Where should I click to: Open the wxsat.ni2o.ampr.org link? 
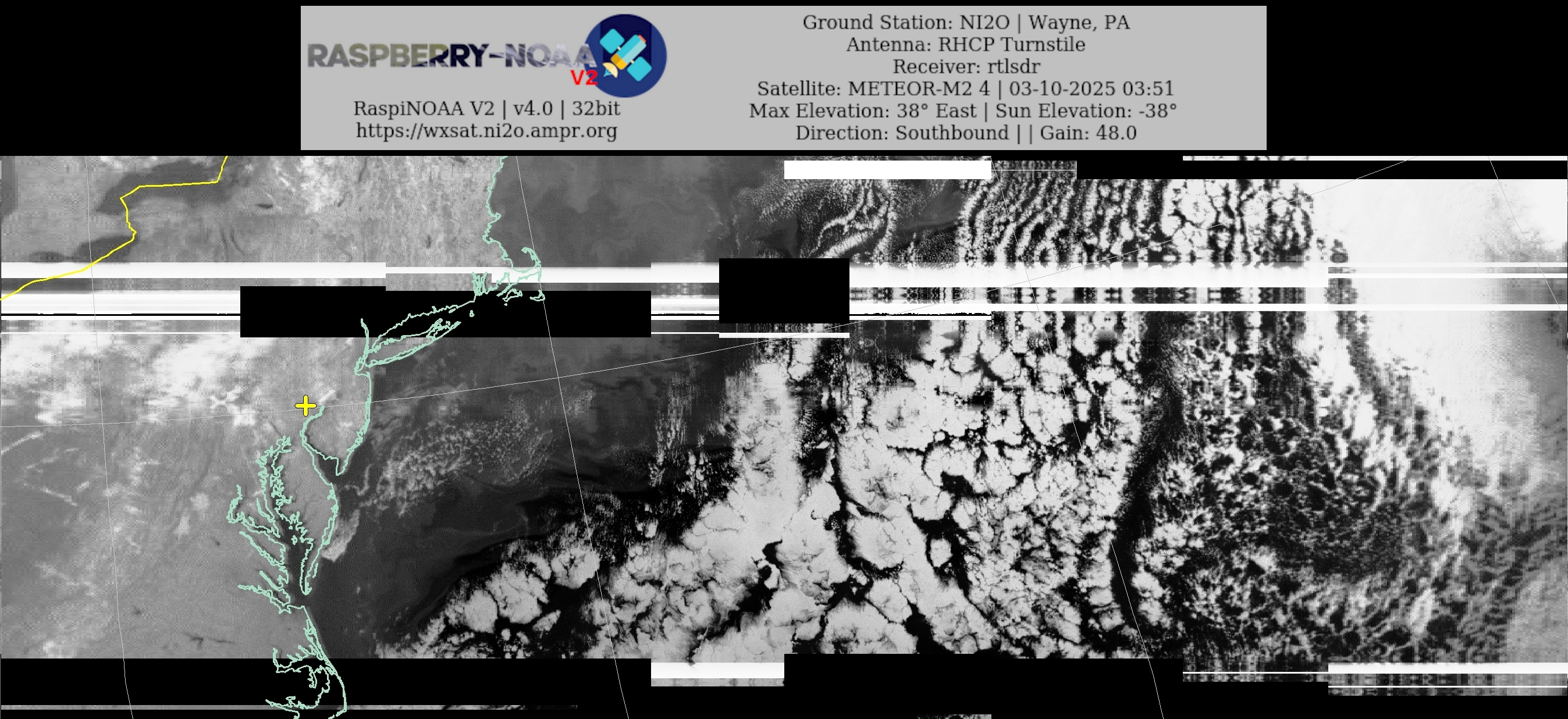click(486, 130)
